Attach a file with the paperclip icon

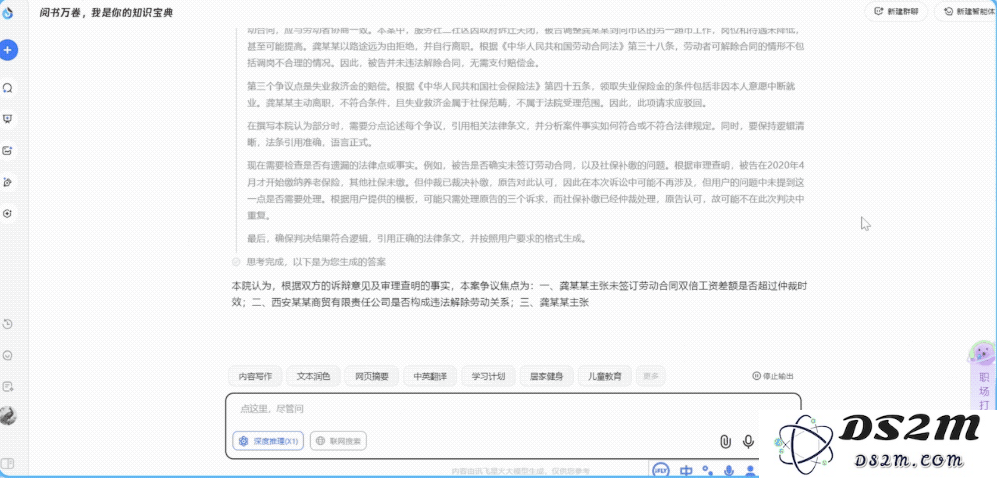coord(725,441)
